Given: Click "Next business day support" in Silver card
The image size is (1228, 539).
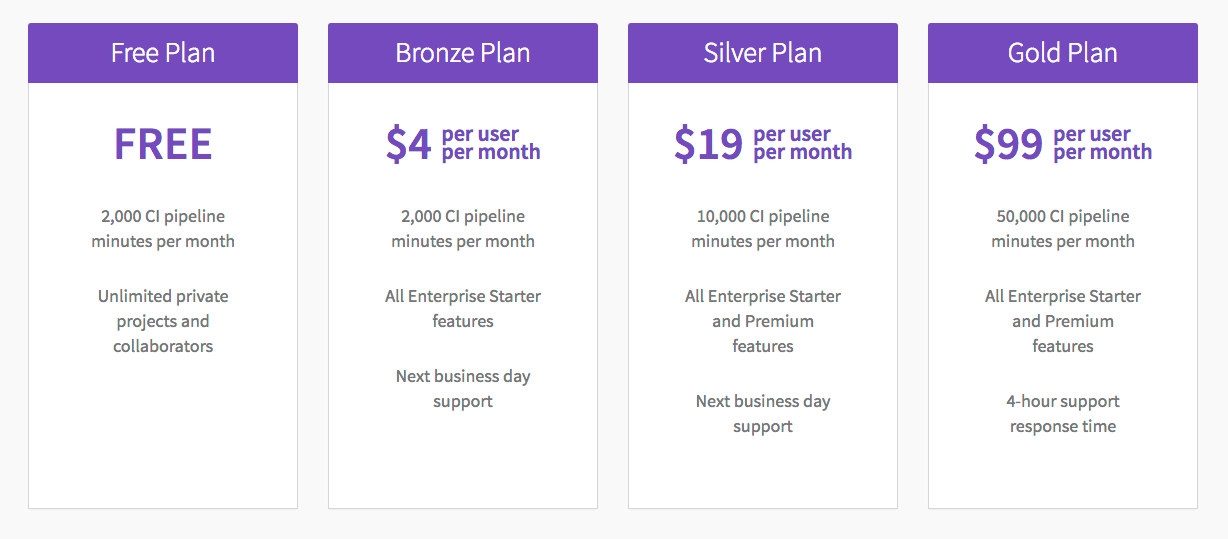Looking at the screenshot, I should click(x=763, y=413).
